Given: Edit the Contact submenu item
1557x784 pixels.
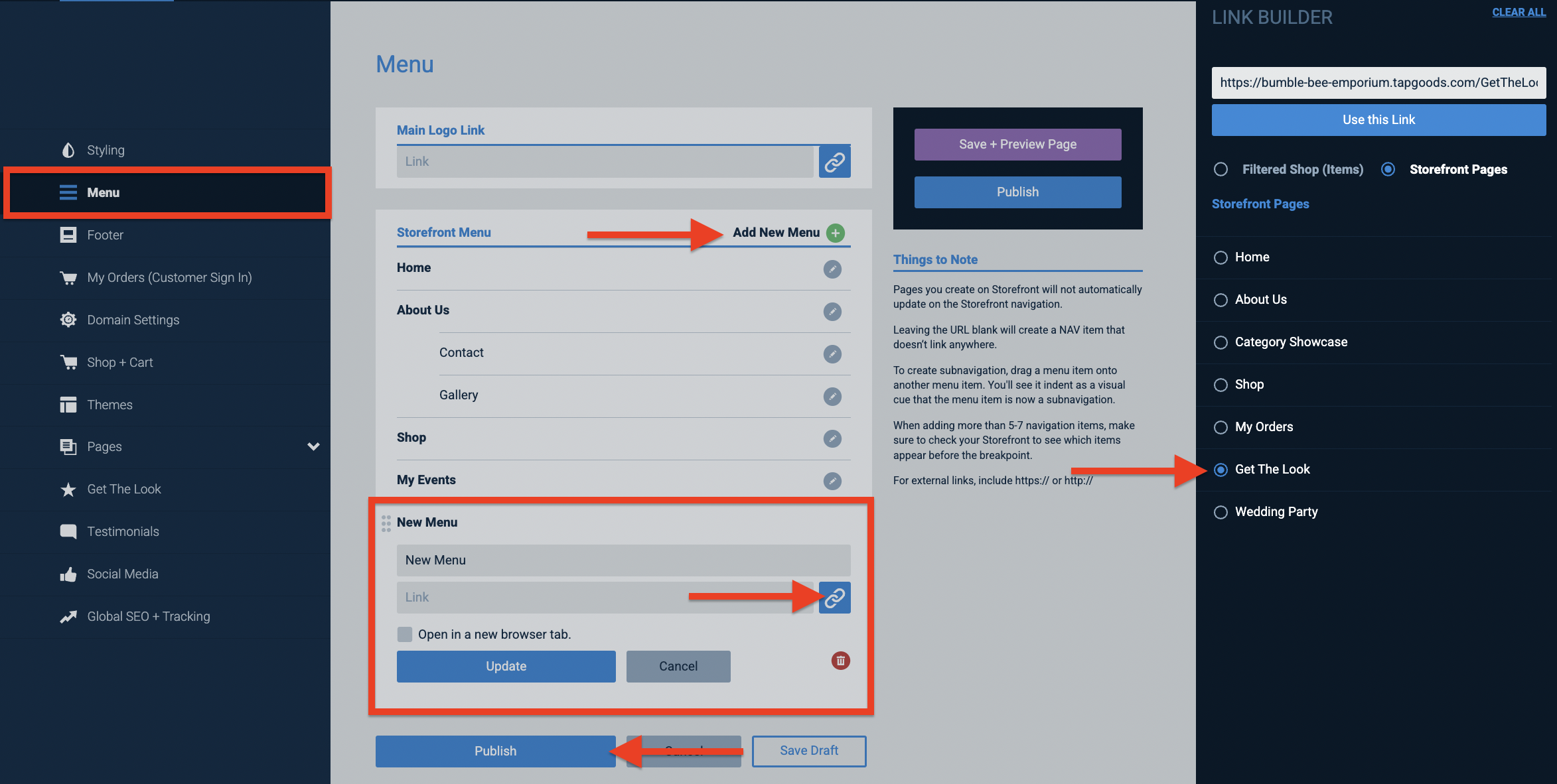Looking at the screenshot, I should coord(832,354).
